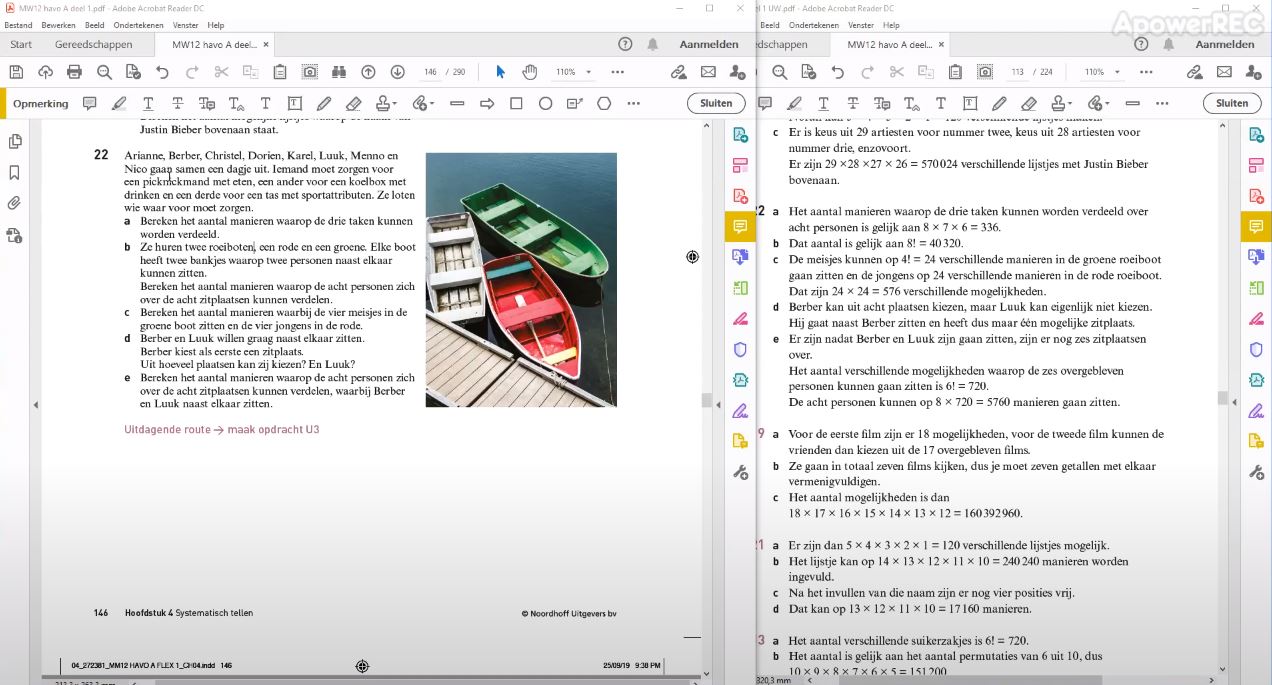Screen dimensions: 1272x685
Task: Open the Bewerken menu in left window
Action: click(x=58, y=25)
